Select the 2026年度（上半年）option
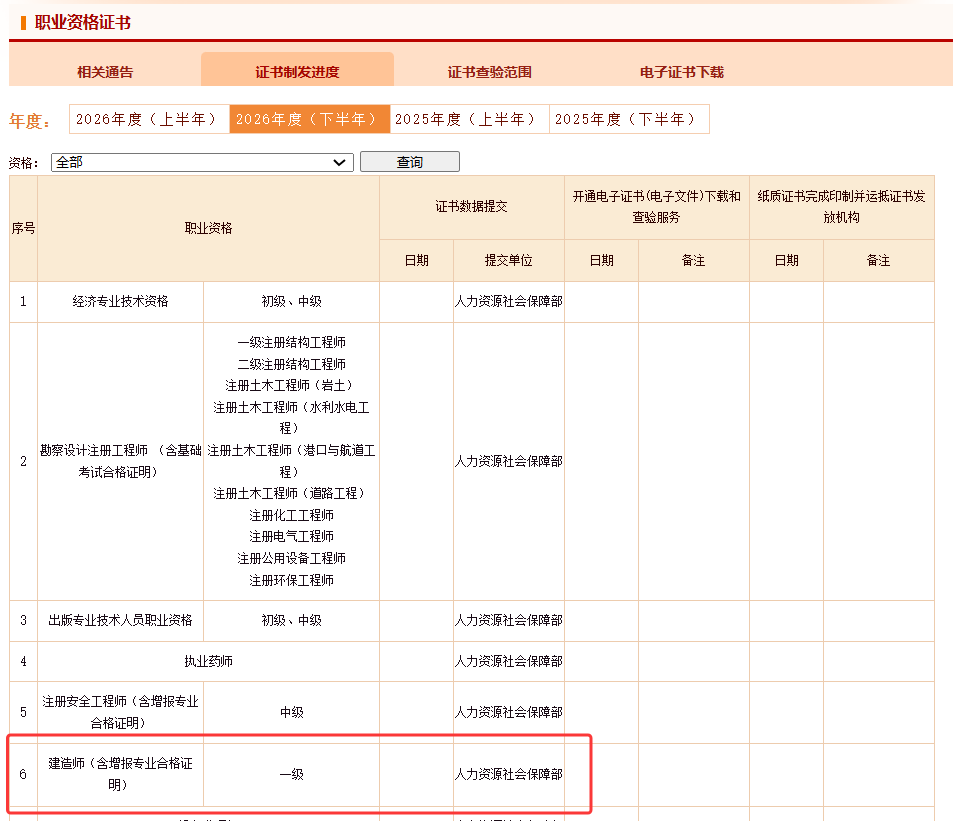 pos(149,119)
